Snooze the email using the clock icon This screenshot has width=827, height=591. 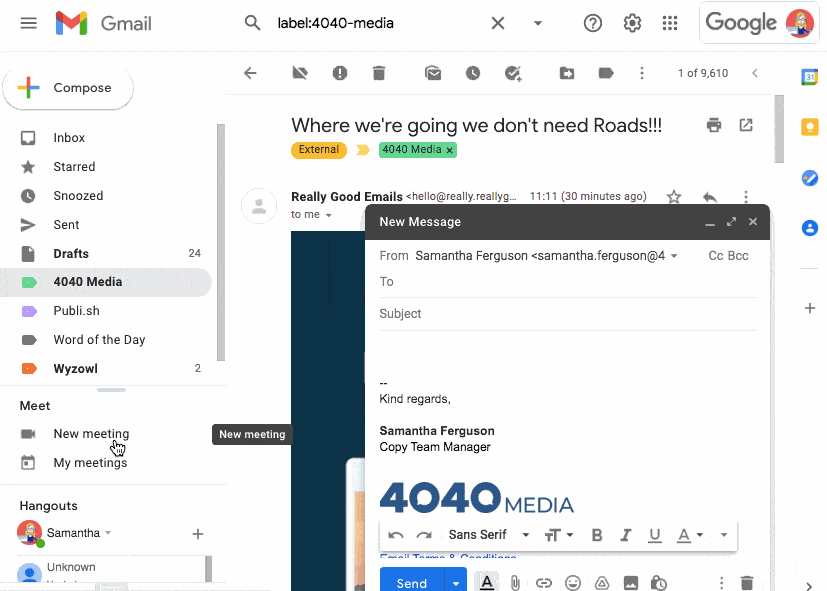click(473, 73)
